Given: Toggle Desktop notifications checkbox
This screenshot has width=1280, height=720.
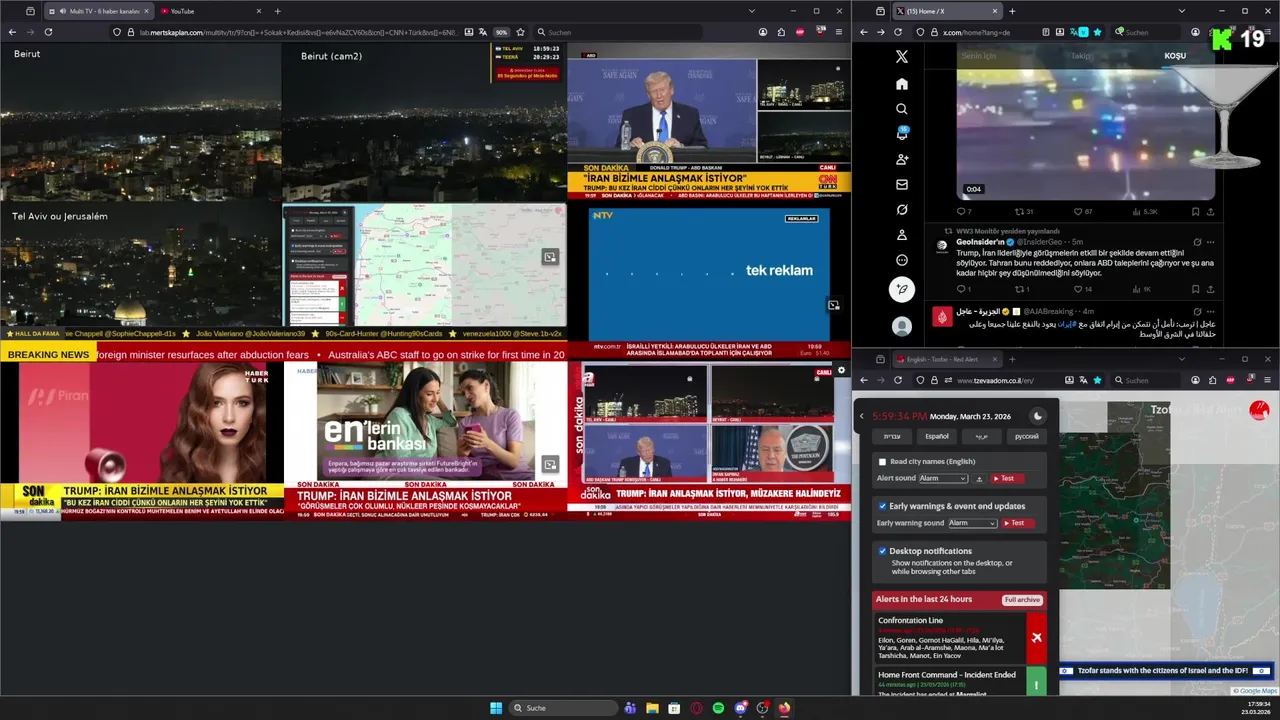Looking at the screenshot, I should 882,551.
